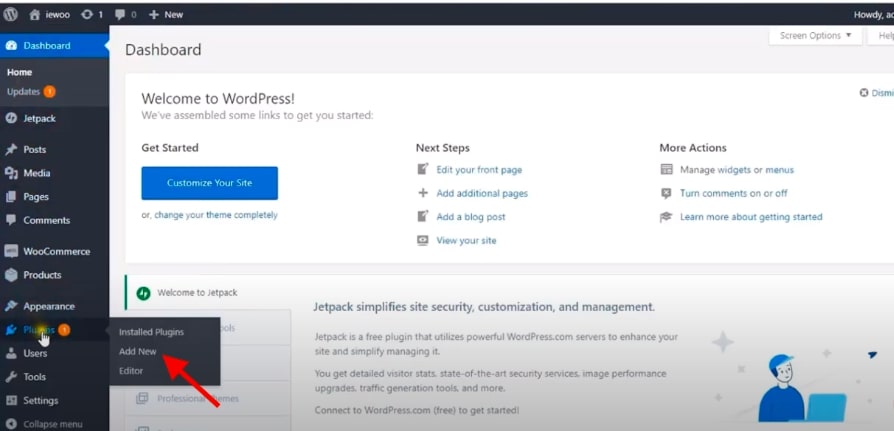894x431 pixels.
Task: Click the menus link in More Actions
Action: pyautogui.click(x=779, y=169)
